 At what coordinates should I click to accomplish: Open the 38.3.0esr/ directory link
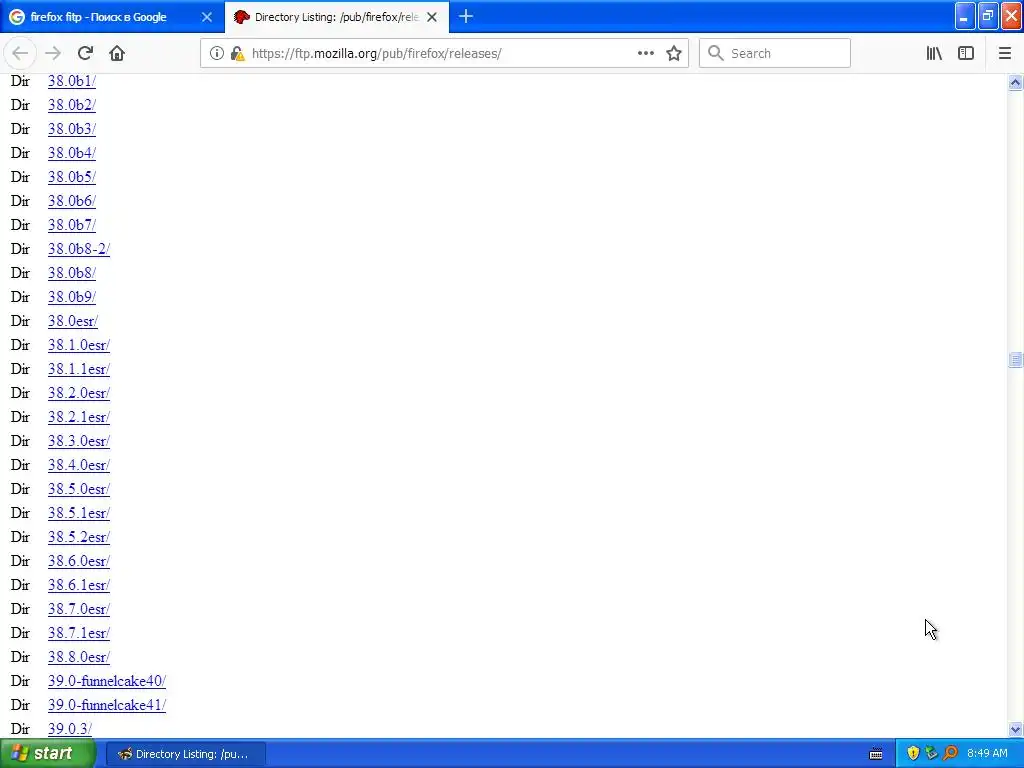[x=79, y=441]
